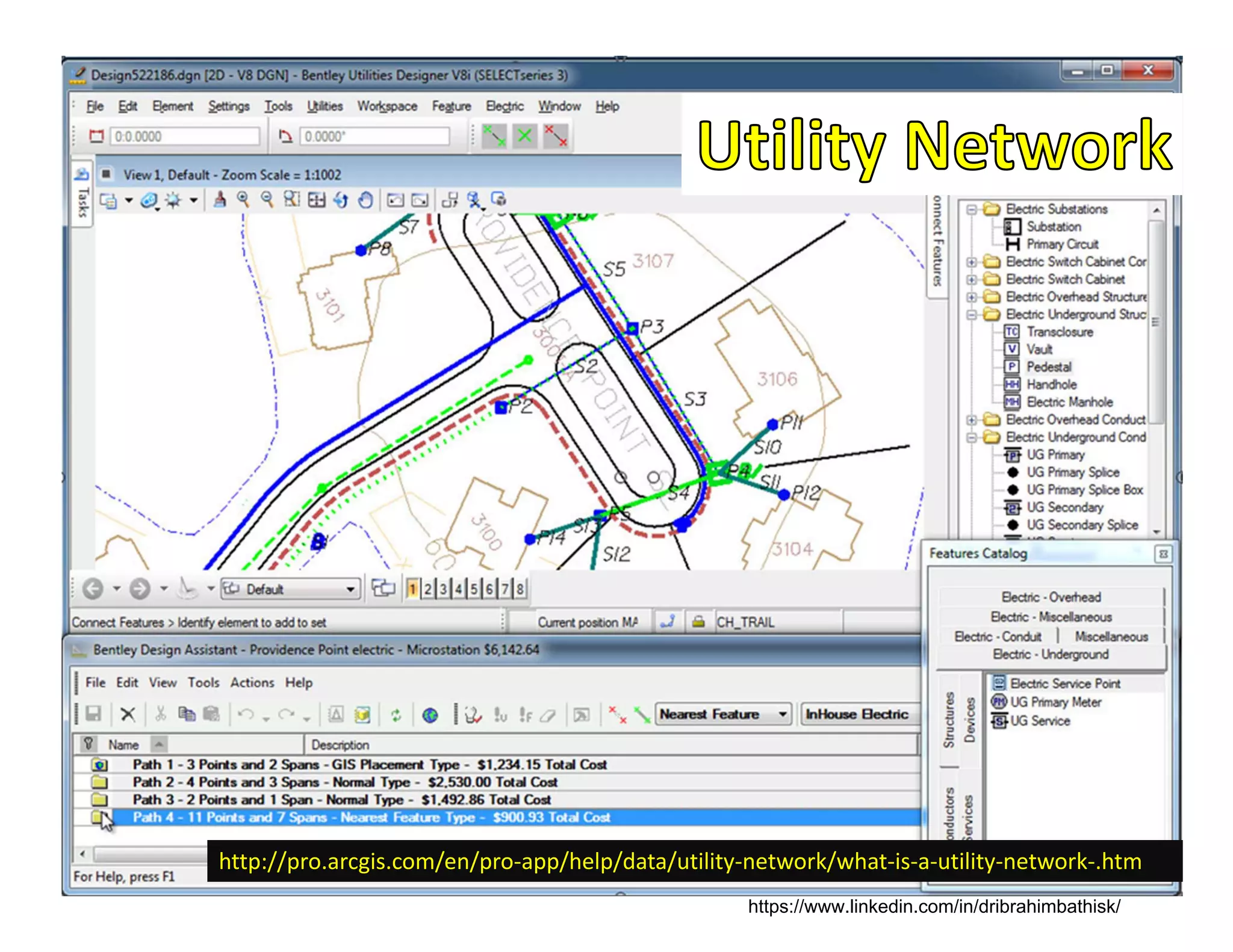Click the Zoom In magnifier icon
This screenshot has width=1233, height=952.
pyautogui.click(x=243, y=200)
